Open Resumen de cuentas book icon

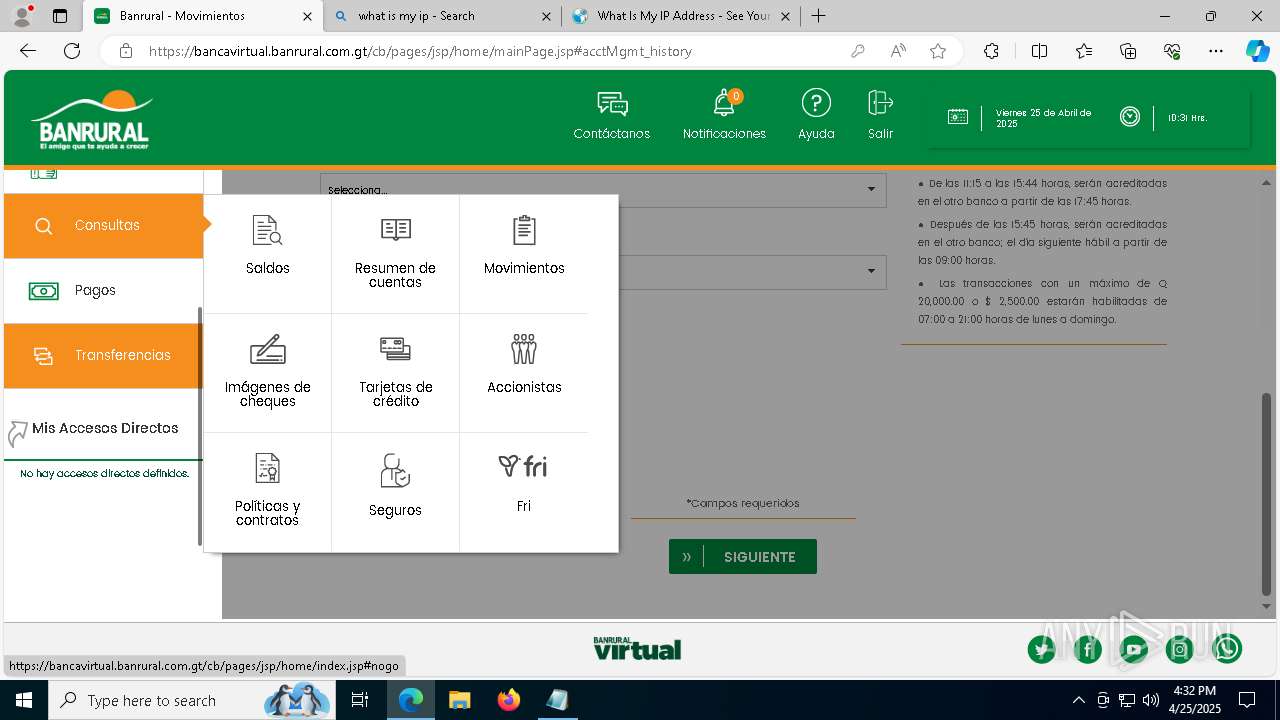pos(396,230)
